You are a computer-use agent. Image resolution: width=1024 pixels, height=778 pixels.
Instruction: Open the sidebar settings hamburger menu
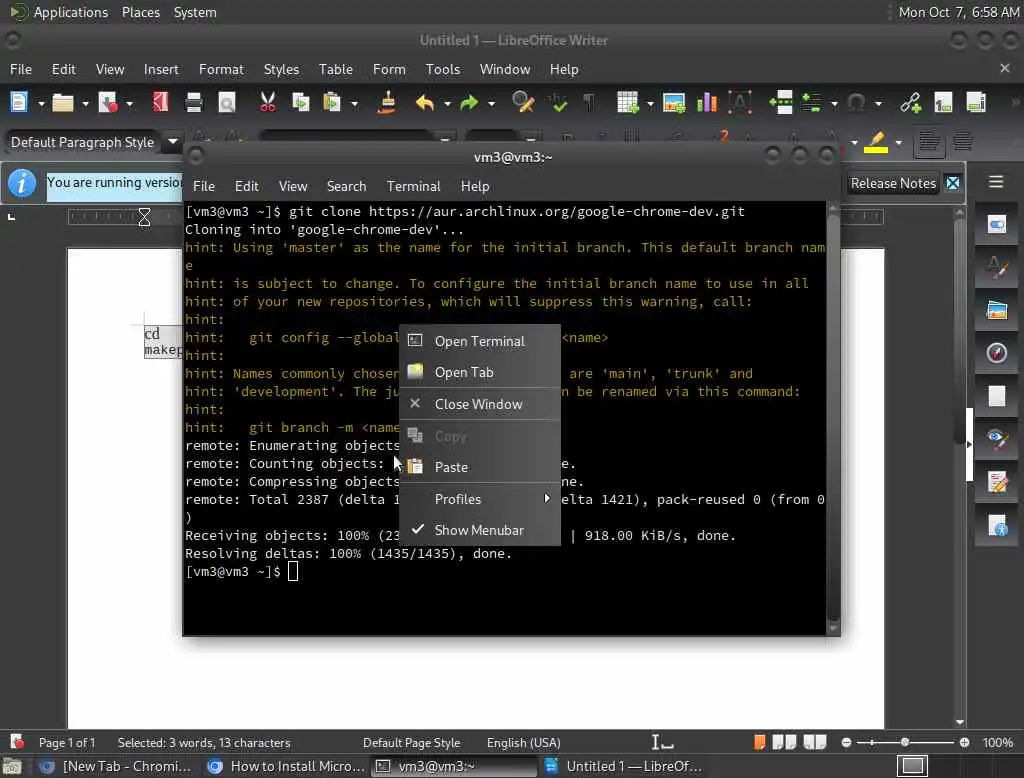(995, 182)
